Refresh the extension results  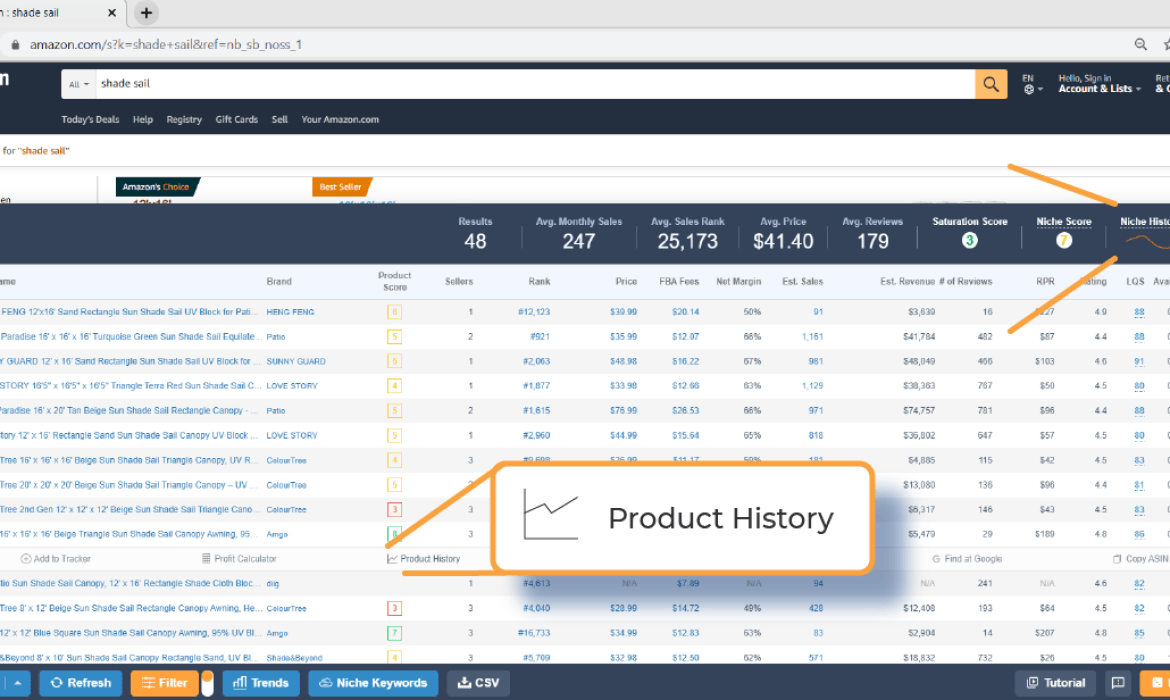click(x=81, y=683)
